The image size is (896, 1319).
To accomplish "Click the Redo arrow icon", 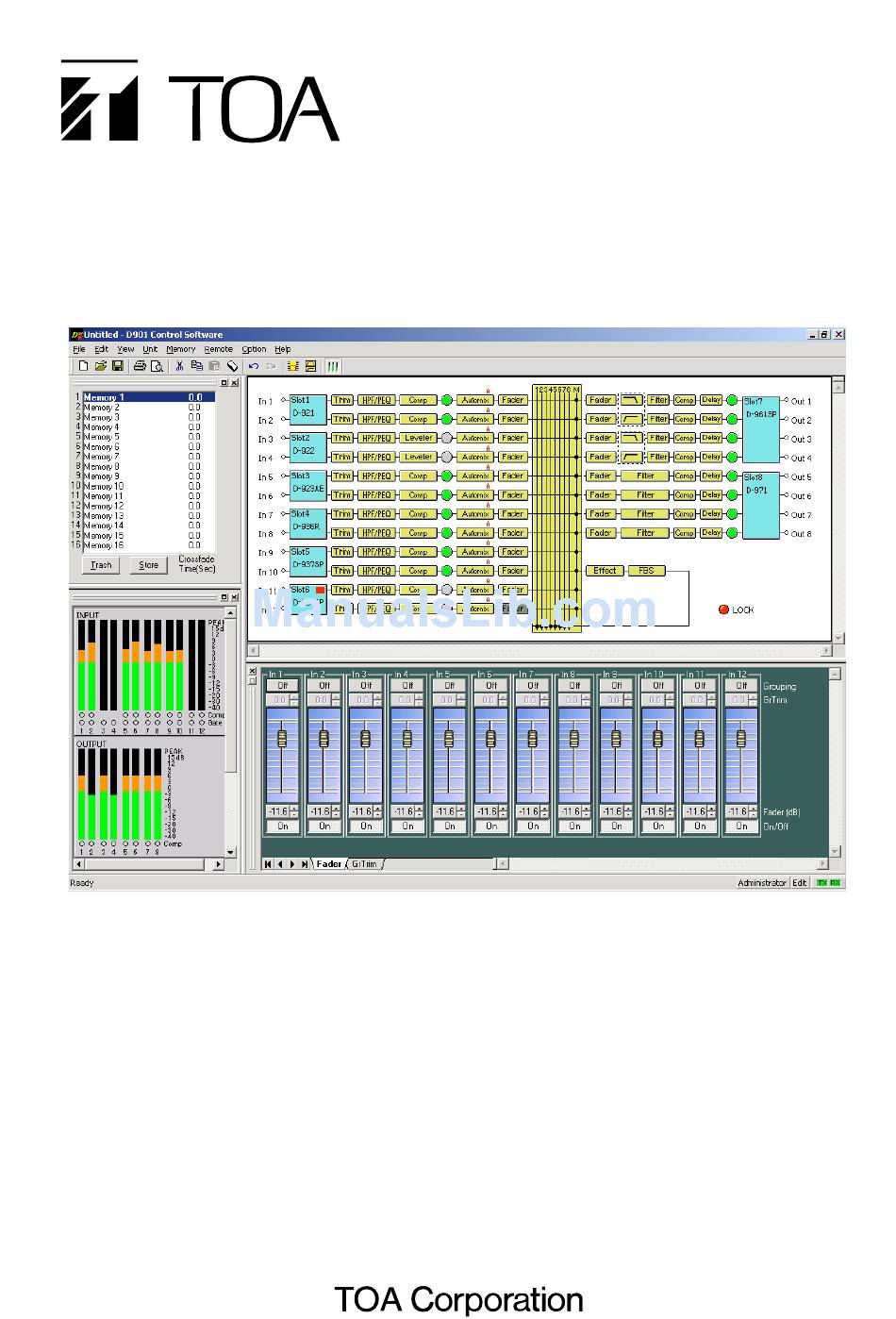I will (x=272, y=366).
